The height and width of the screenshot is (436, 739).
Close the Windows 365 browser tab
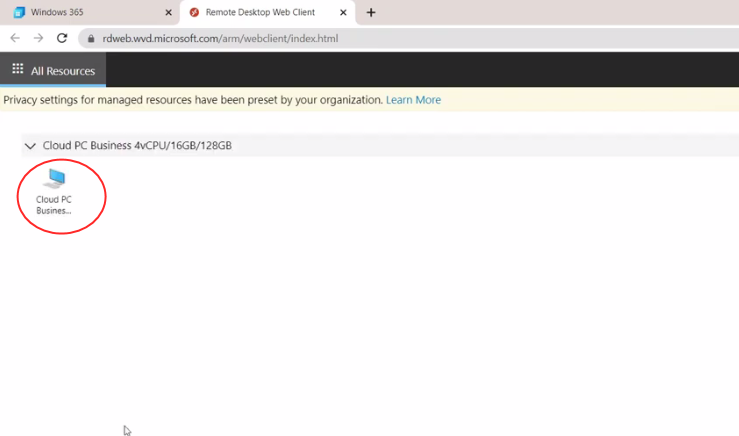[x=168, y=12]
